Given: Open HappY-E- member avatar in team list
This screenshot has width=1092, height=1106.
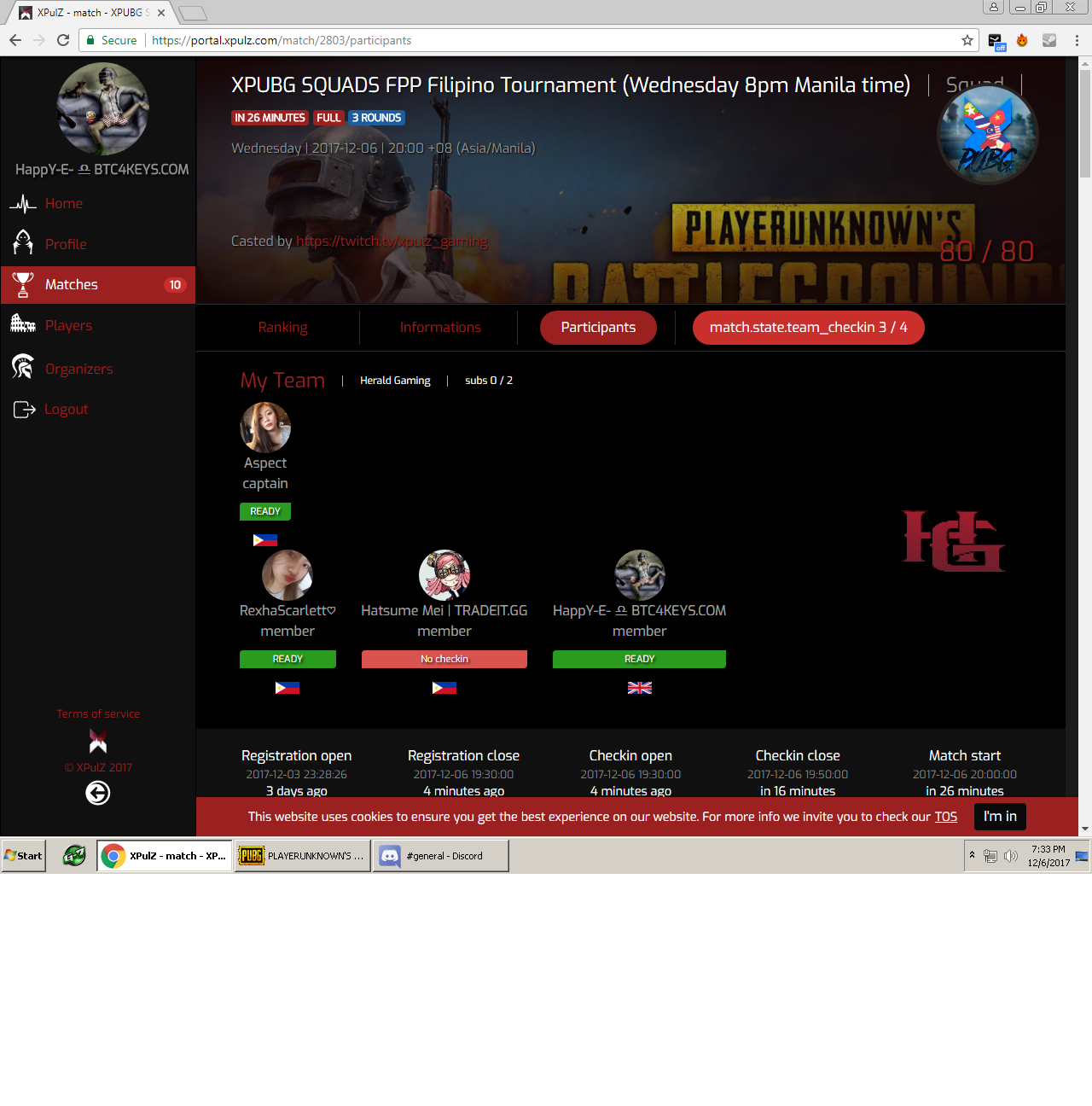Looking at the screenshot, I should (x=640, y=575).
